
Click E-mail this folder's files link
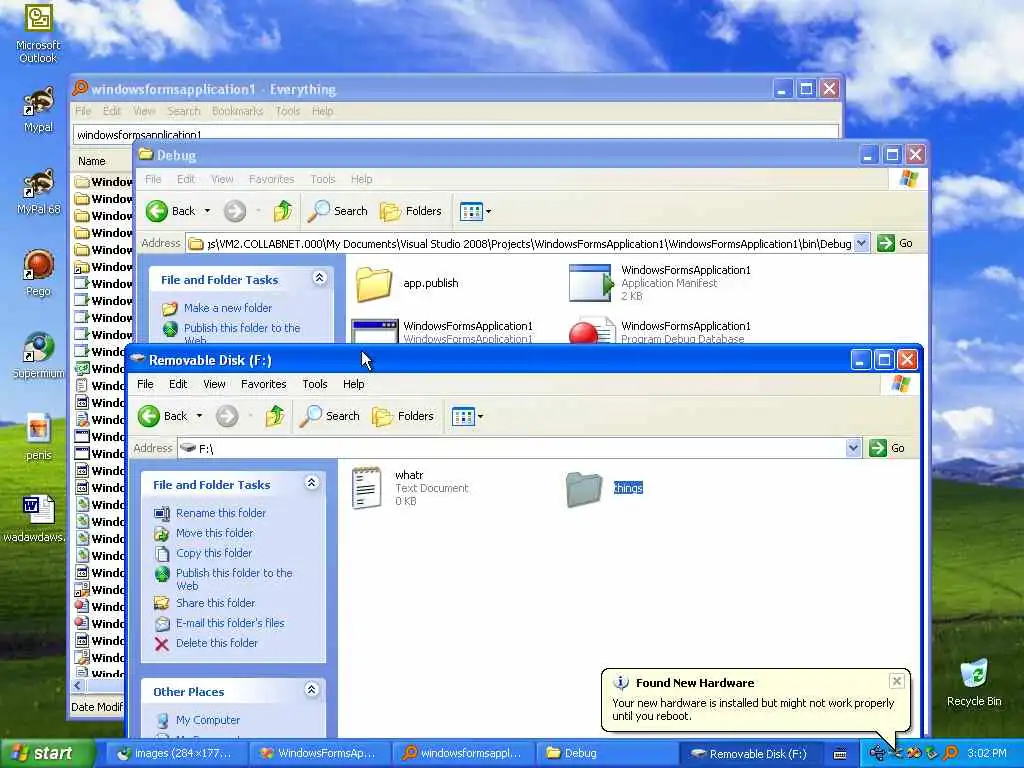point(230,623)
